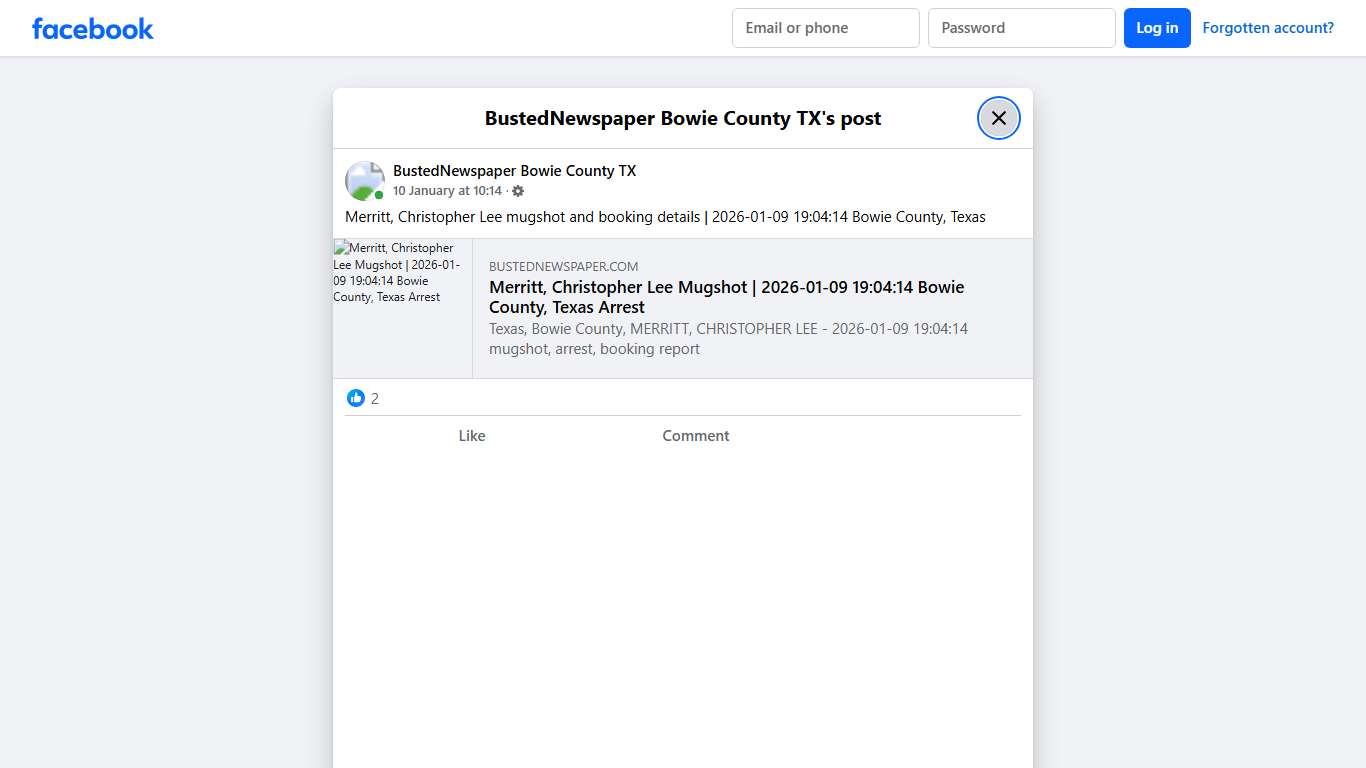Open the green online status dot on avatar

coord(379,195)
